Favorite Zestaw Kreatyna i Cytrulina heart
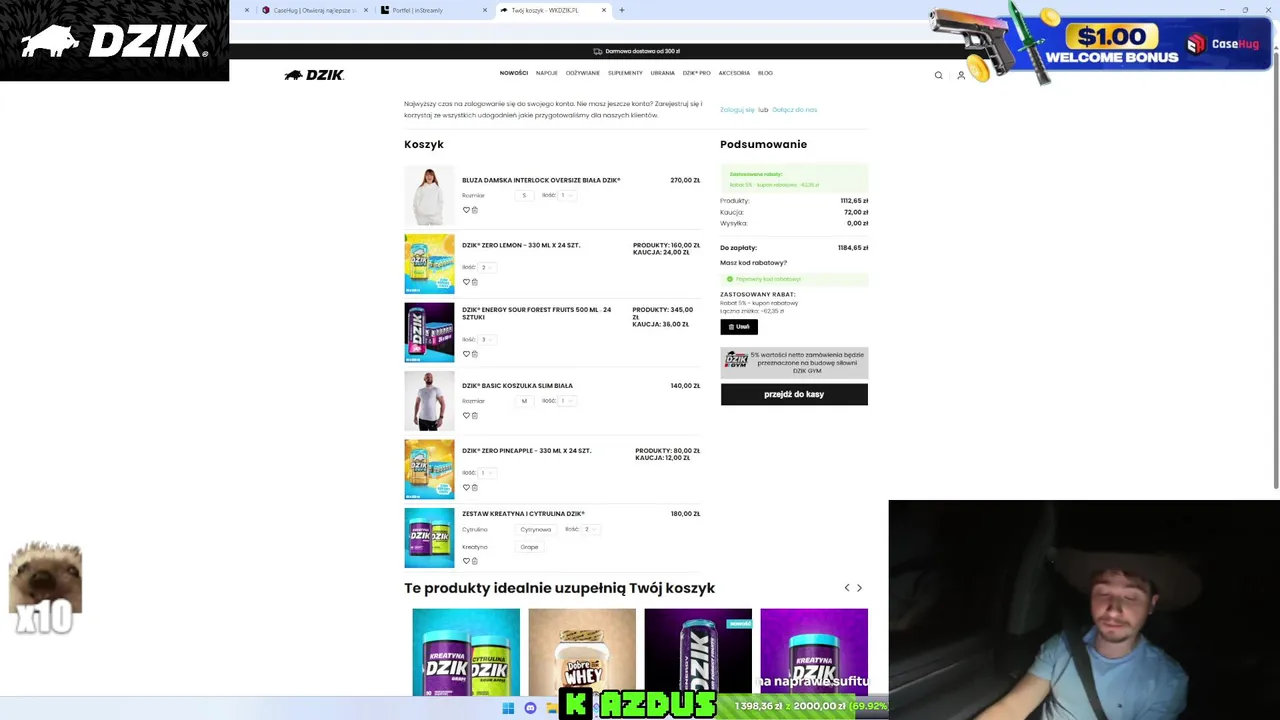Screen dimensions: 1280x720 tap(466, 561)
